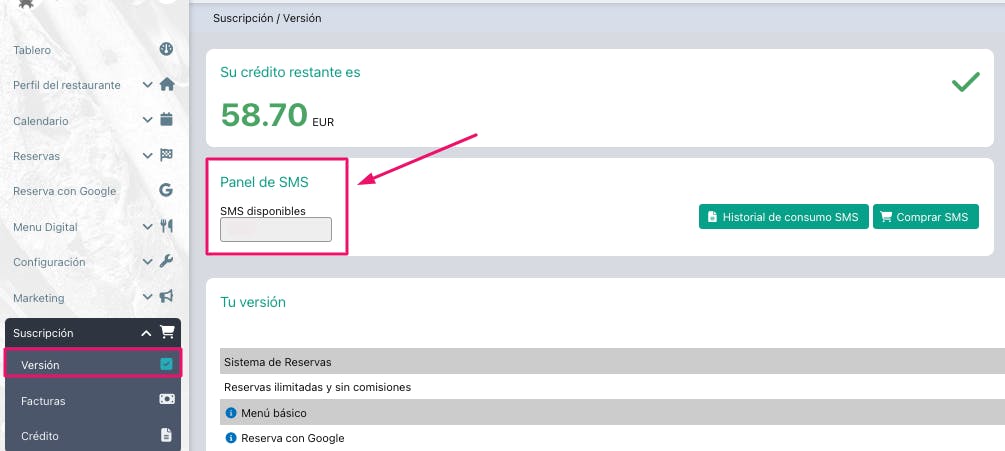Click the megaphone Marketing icon
Viewport: 1005px width, 451px height.
click(x=167, y=297)
